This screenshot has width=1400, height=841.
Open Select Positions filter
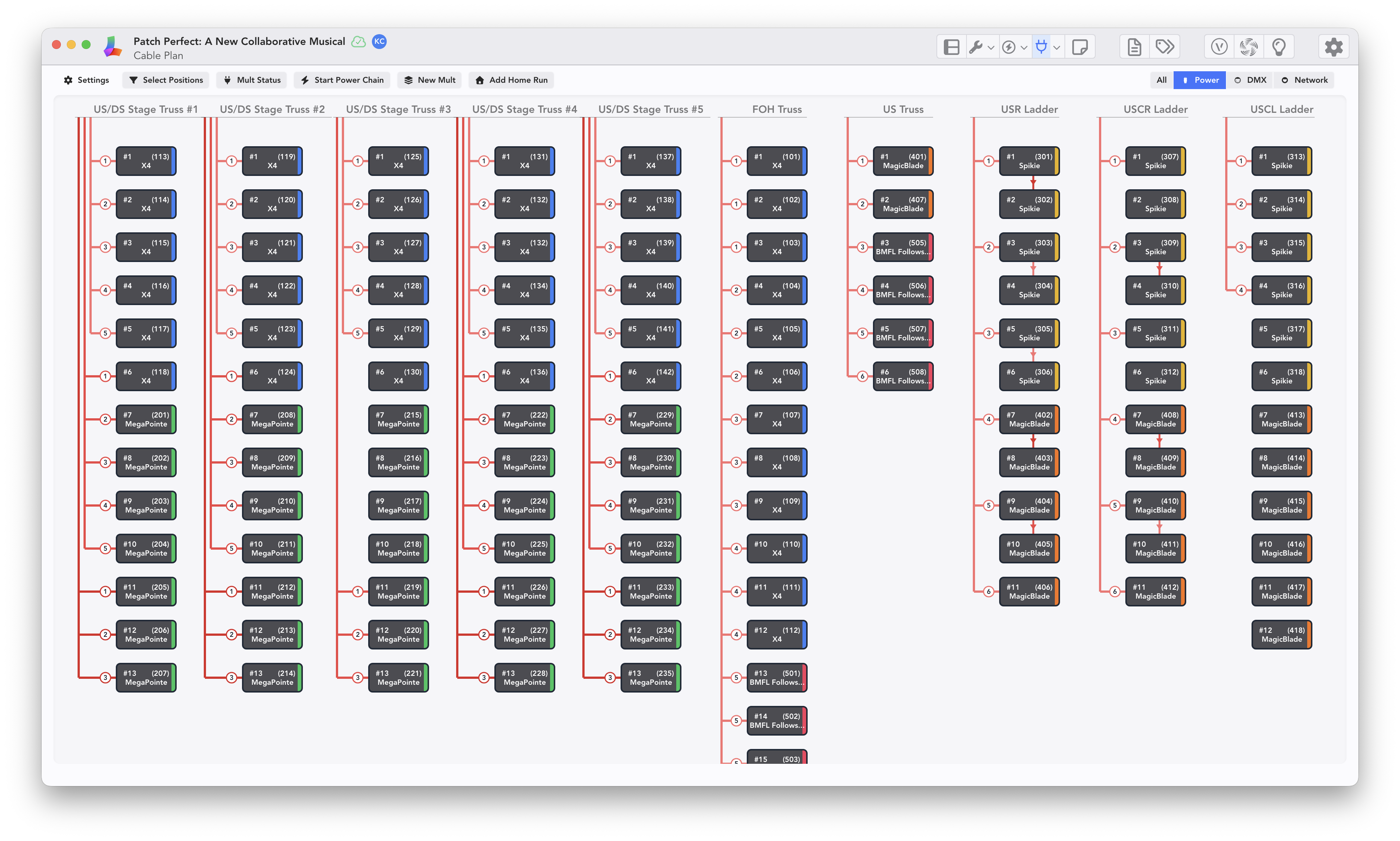click(x=166, y=80)
